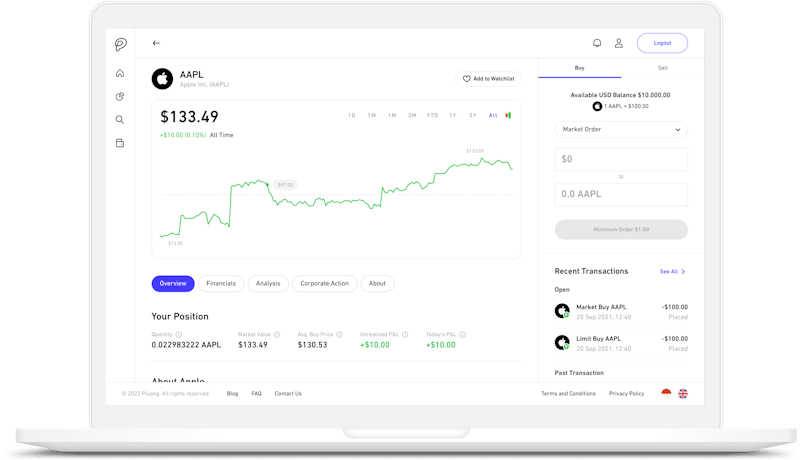Switch to the Sell tab
The width and height of the screenshot is (800, 460).
(662, 68)
